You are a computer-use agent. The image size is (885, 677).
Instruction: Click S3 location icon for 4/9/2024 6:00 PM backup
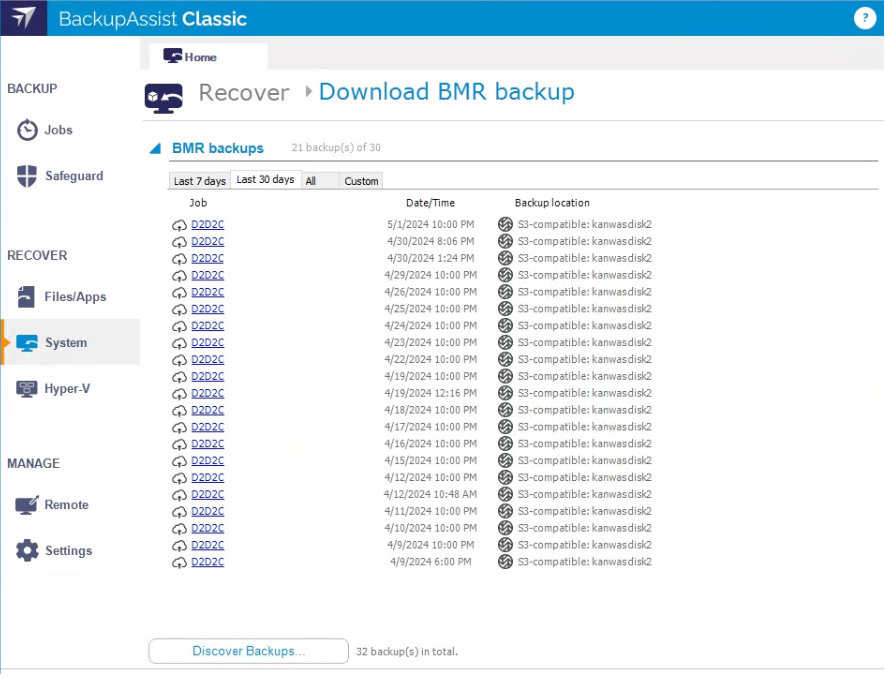(x=506, y=562)
